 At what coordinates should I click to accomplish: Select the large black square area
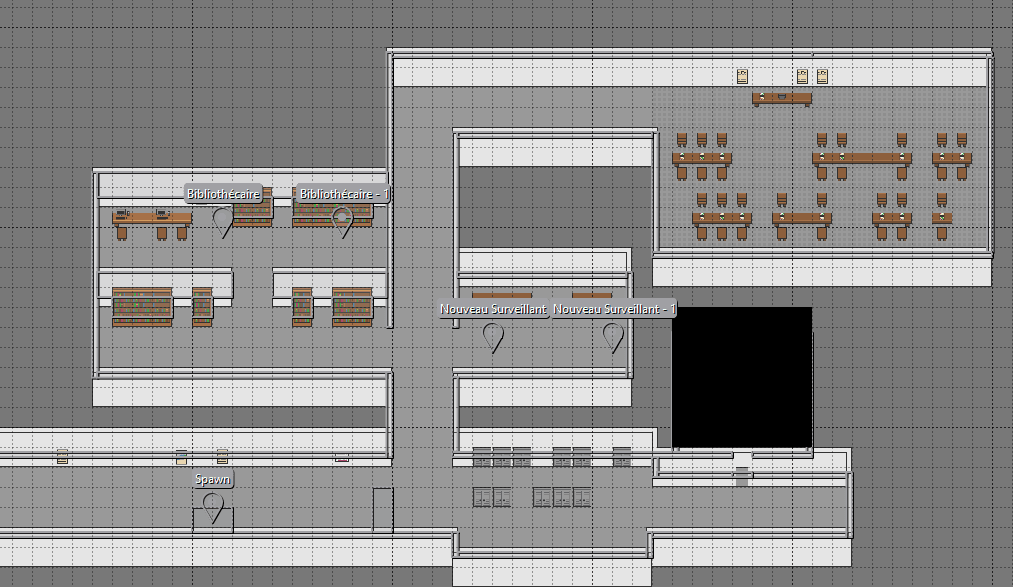741,377
